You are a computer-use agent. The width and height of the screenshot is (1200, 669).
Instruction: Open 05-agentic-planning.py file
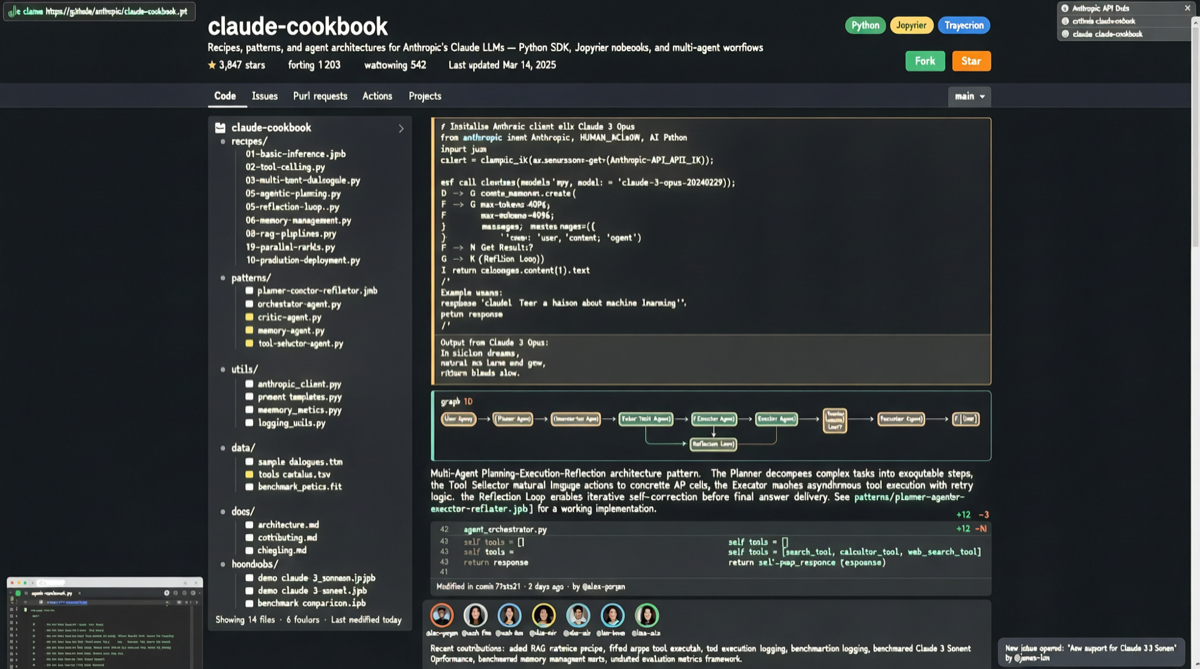click(x=293, y=194)
